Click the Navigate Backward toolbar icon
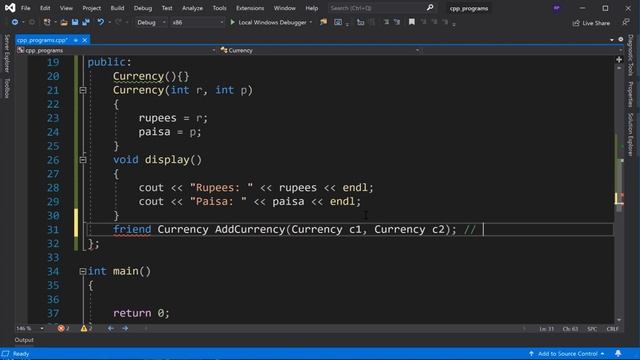This screenshot has width=640, height=360. point(14,22)
